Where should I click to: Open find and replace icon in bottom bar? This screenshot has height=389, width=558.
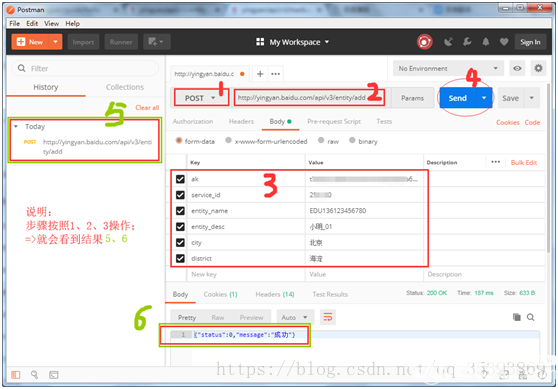pos(35,374)
